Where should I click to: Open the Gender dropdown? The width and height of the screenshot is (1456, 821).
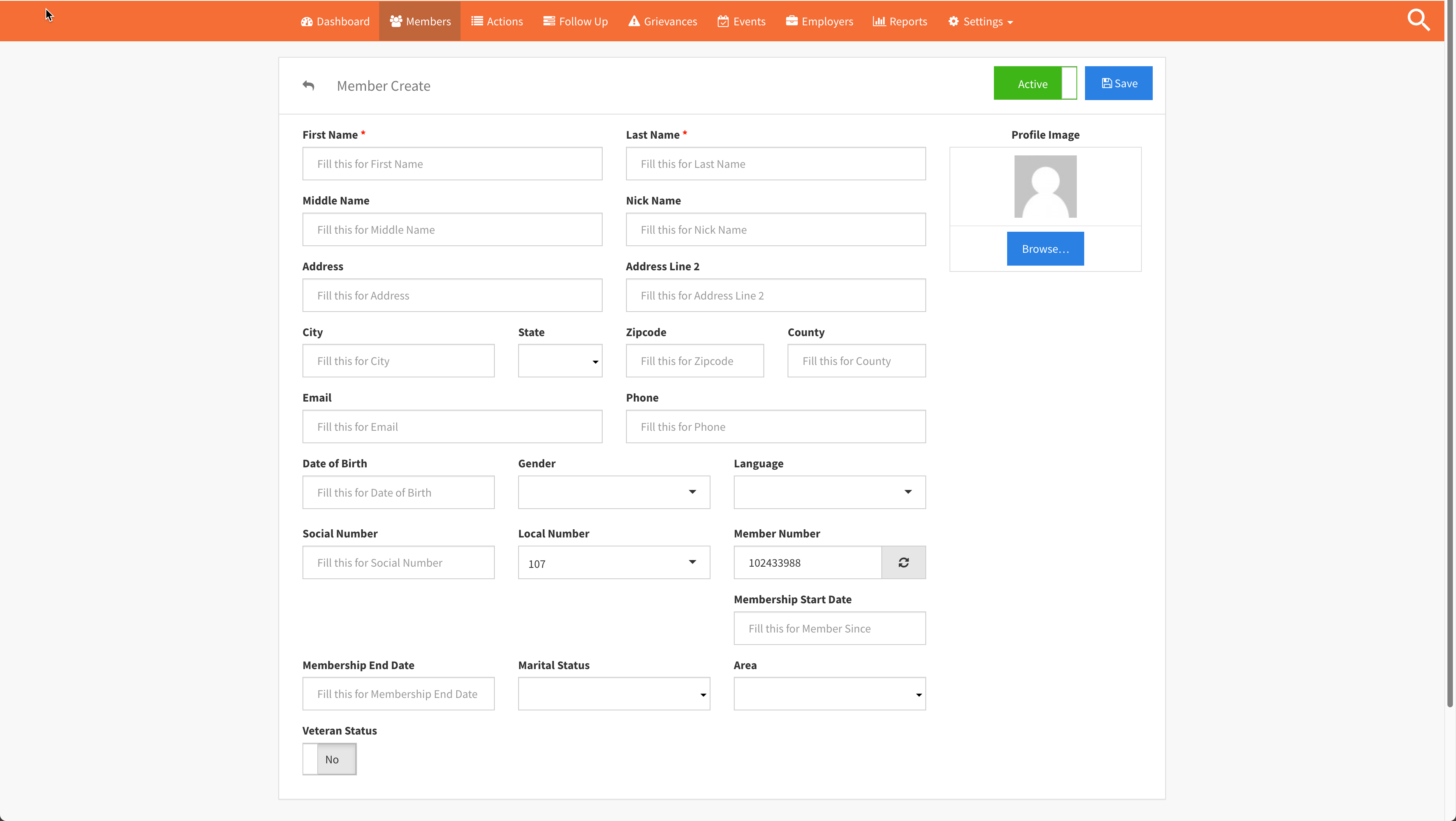click(614, 492)
